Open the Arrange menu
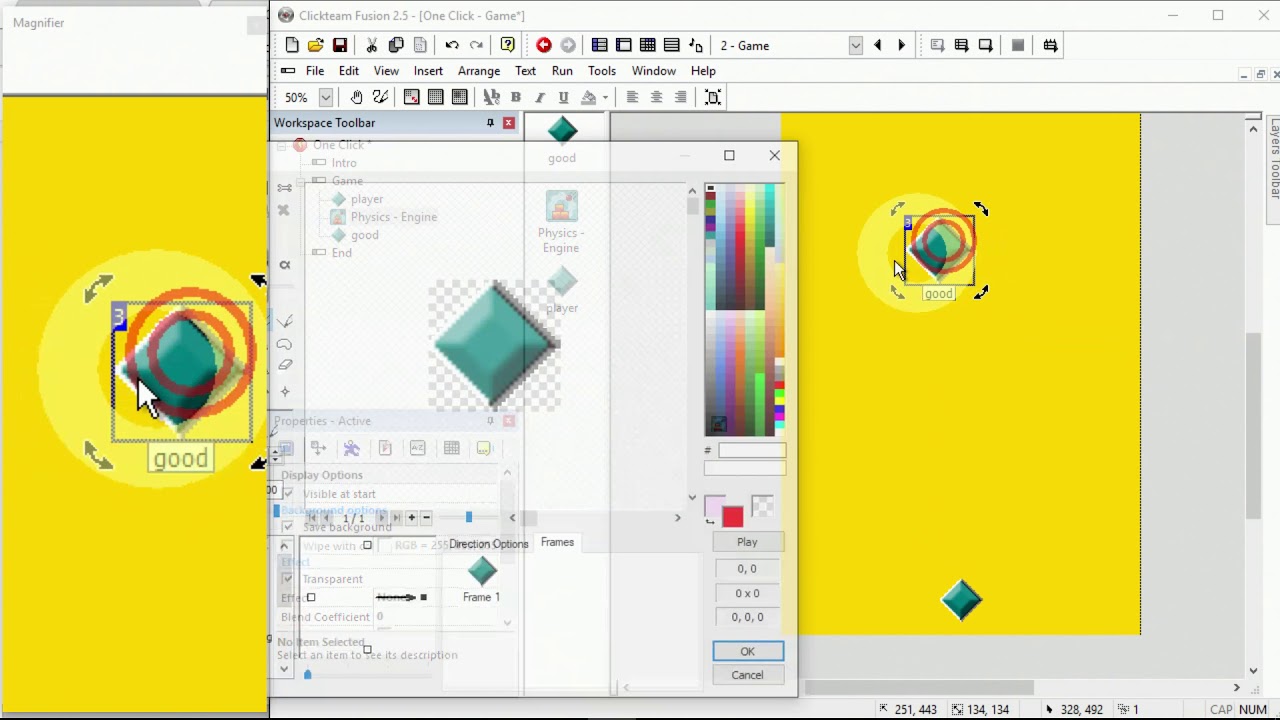 click(479, 71)
